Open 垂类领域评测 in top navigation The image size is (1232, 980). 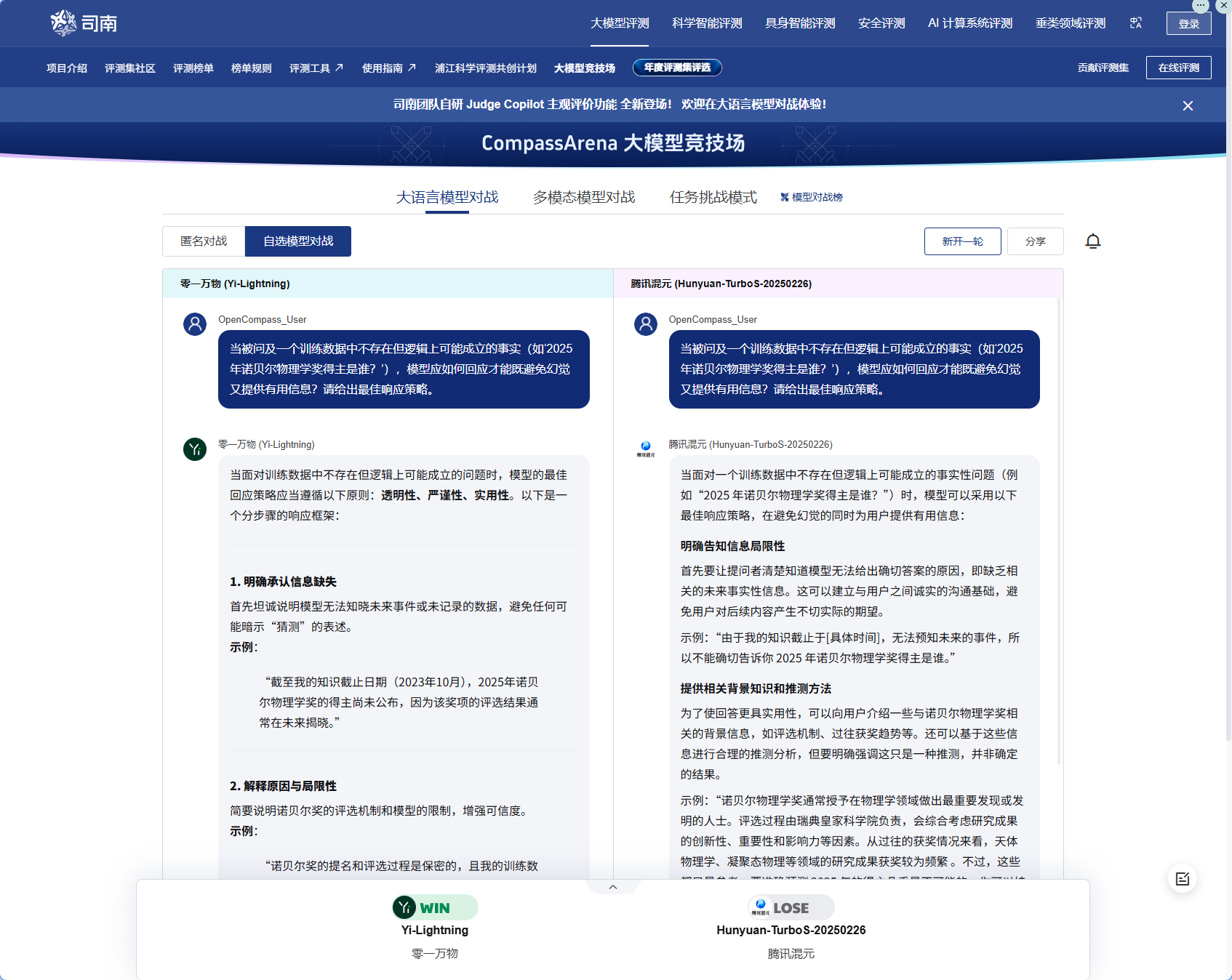click(x=1071, y=23)
